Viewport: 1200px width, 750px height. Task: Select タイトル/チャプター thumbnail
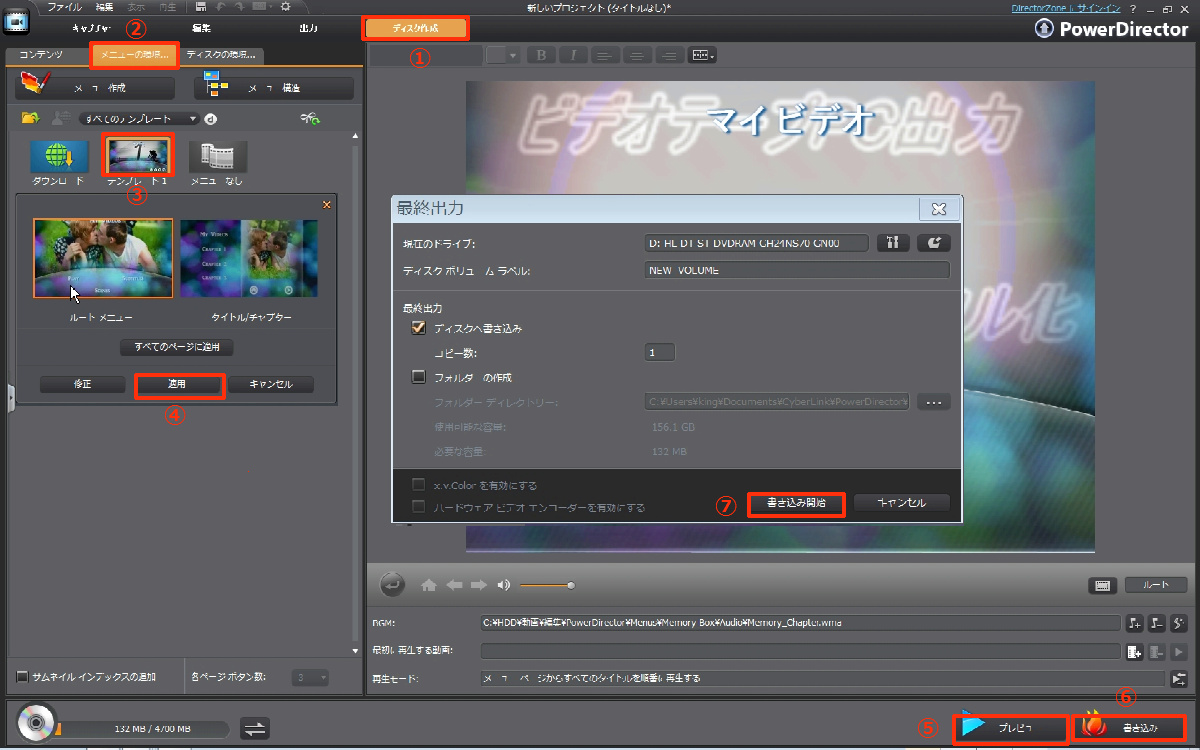tap(249, 259)
